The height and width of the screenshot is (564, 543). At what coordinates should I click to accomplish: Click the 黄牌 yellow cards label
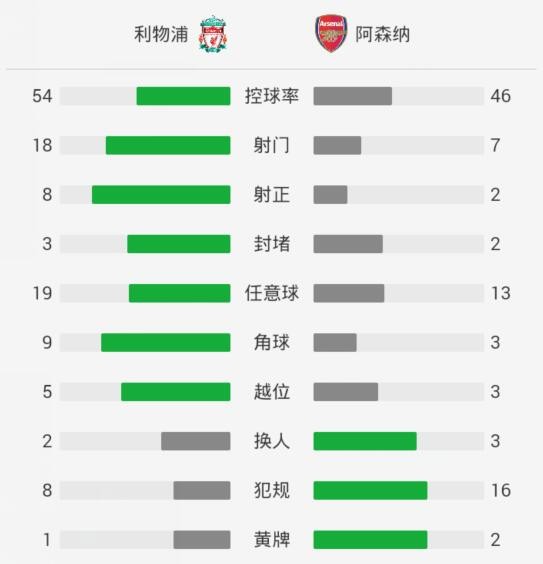pyautogui.click(x=272, y=540)
